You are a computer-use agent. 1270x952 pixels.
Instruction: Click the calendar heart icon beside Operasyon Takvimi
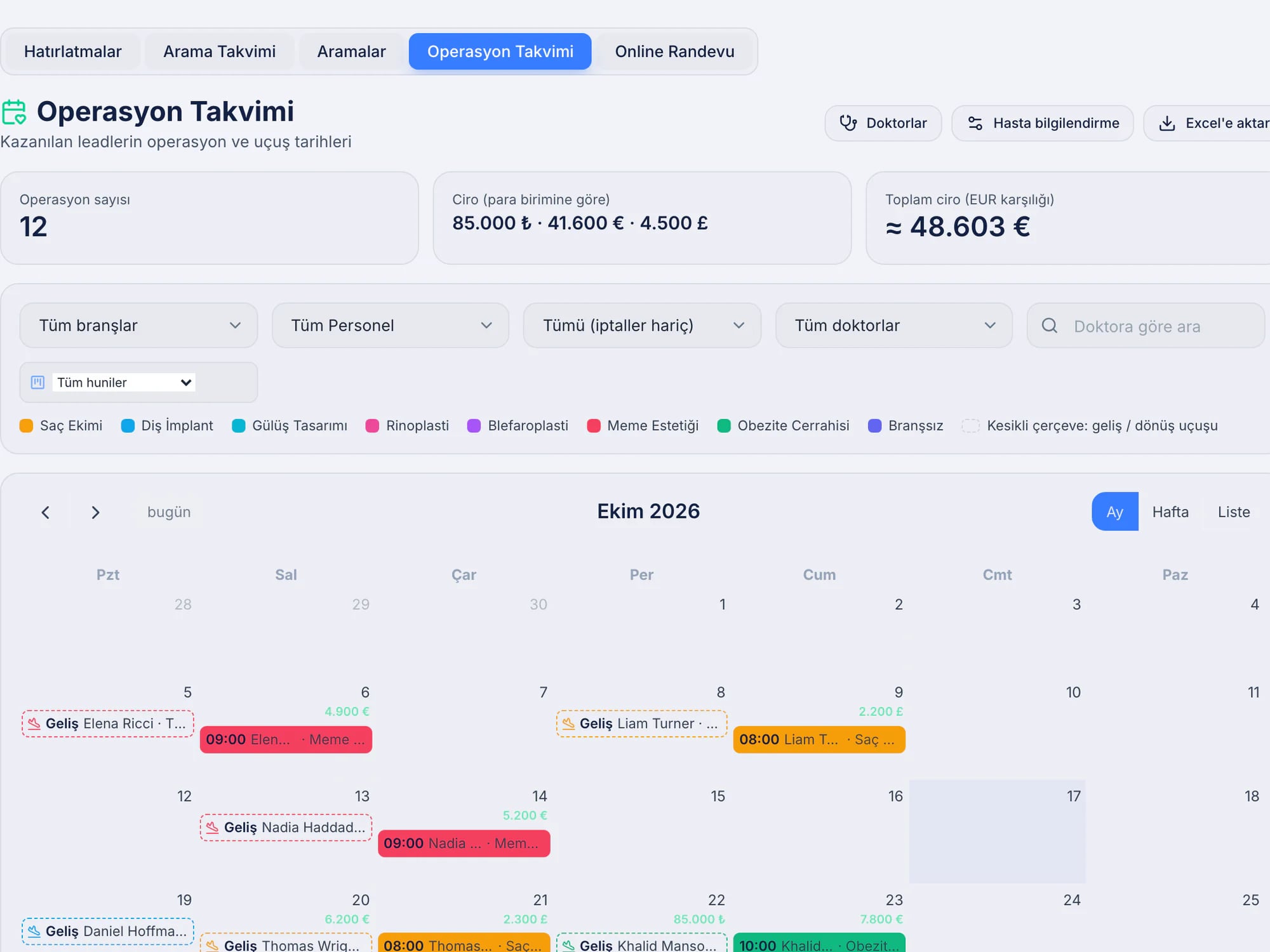point(14,112)
